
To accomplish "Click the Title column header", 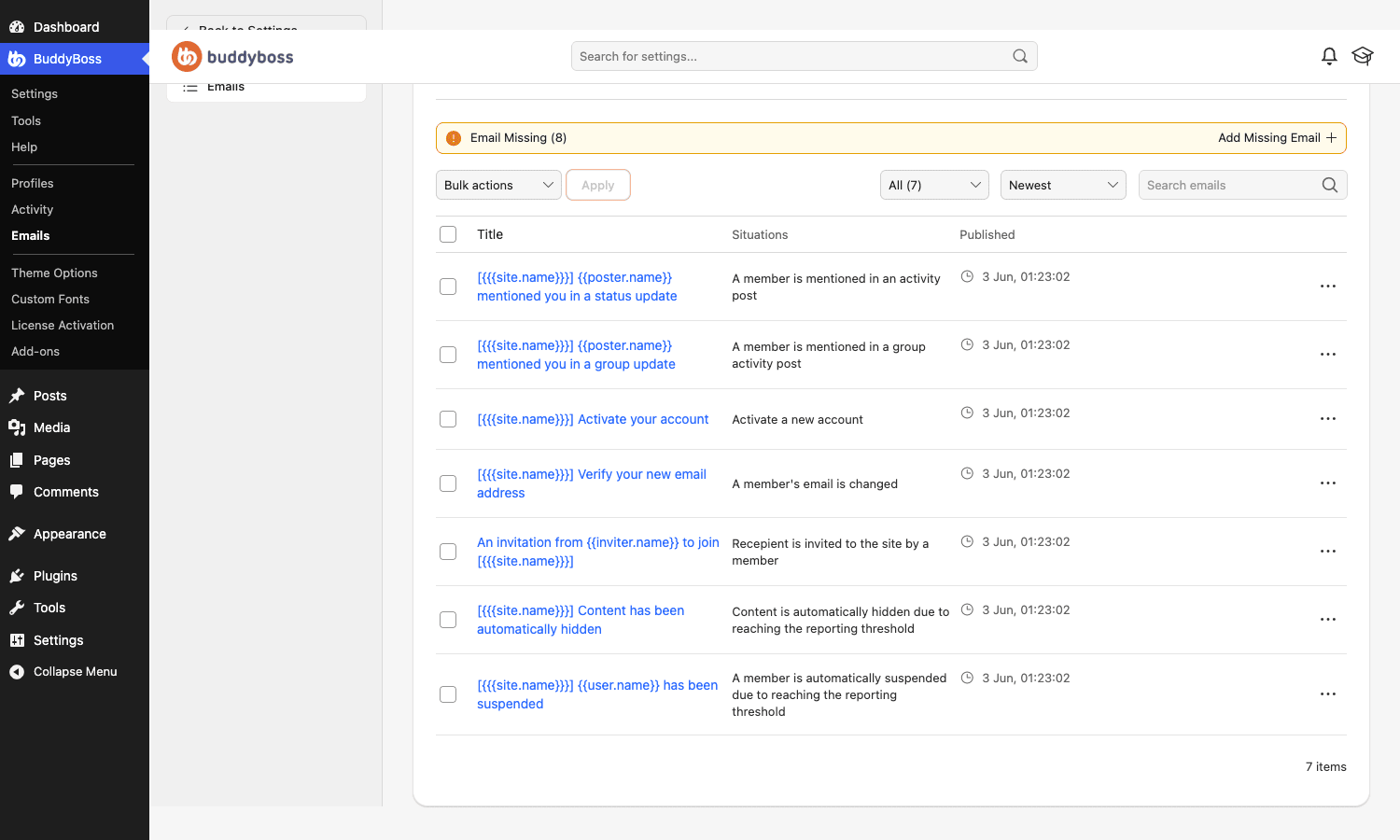I will [x=490, y=234].
